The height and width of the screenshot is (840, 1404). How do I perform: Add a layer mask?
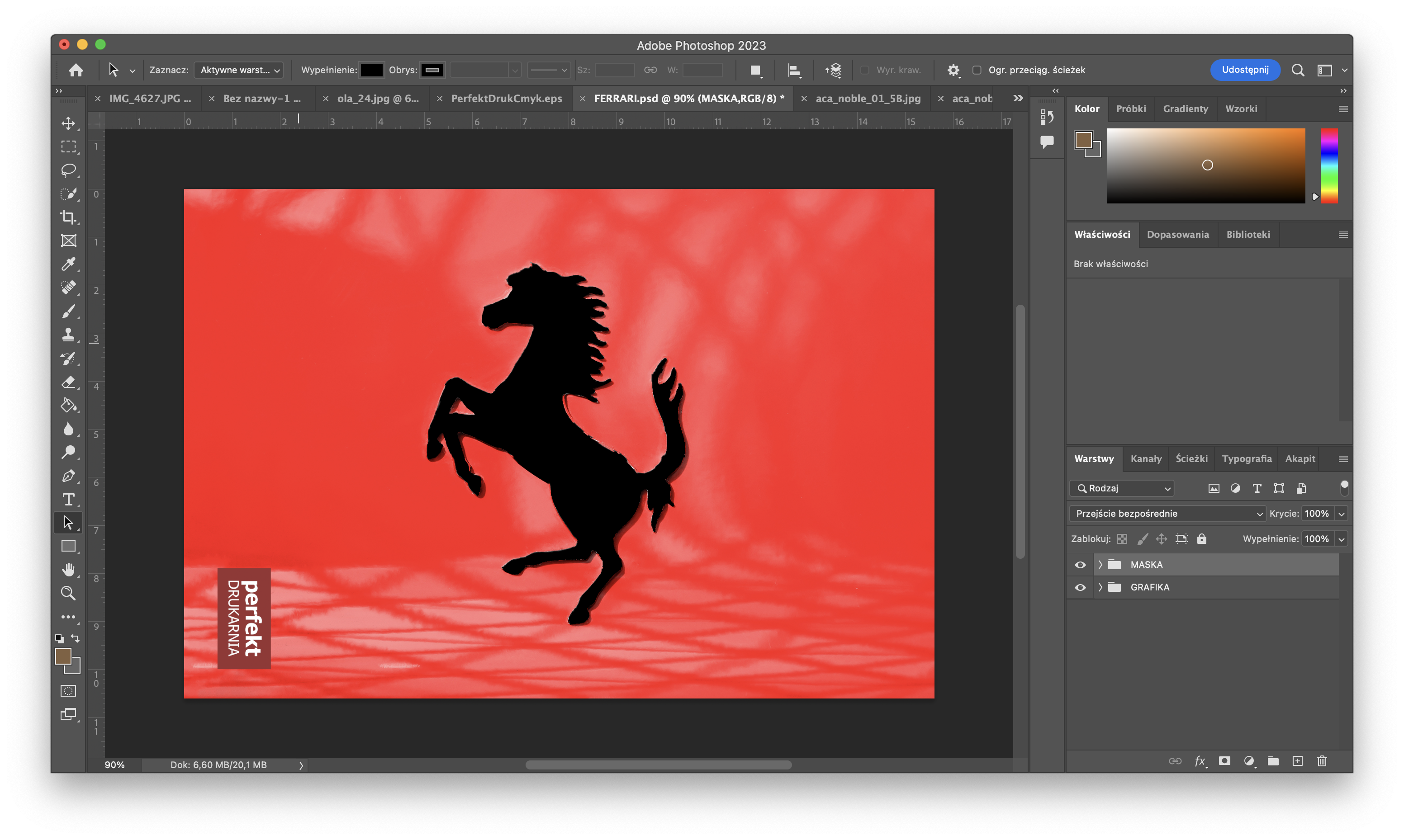point(1224,761)
